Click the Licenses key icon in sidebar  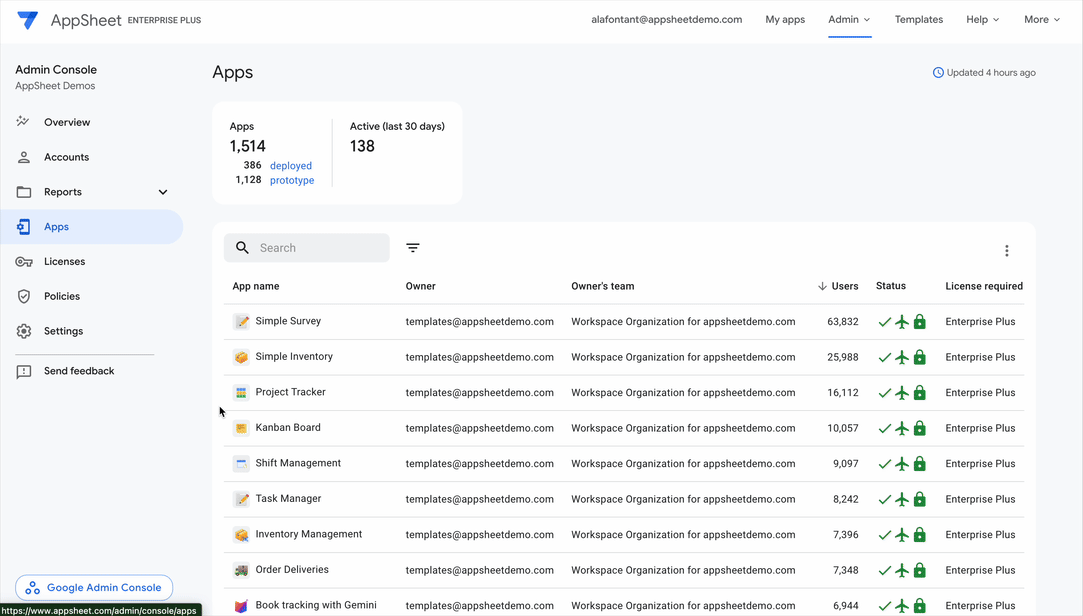pos(24,262)
